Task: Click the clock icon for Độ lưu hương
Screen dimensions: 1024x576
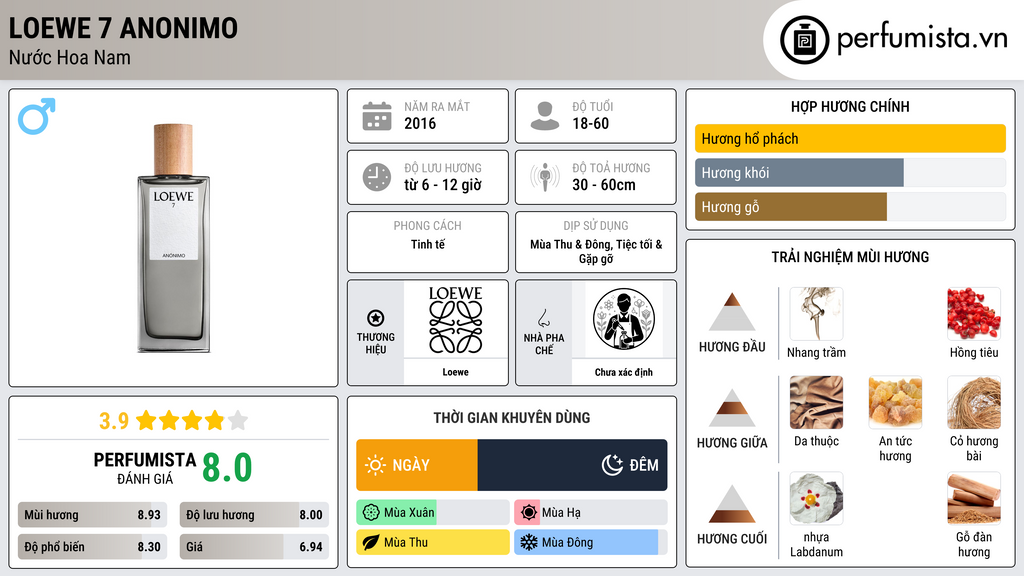Action: click(x=377, y=177)
